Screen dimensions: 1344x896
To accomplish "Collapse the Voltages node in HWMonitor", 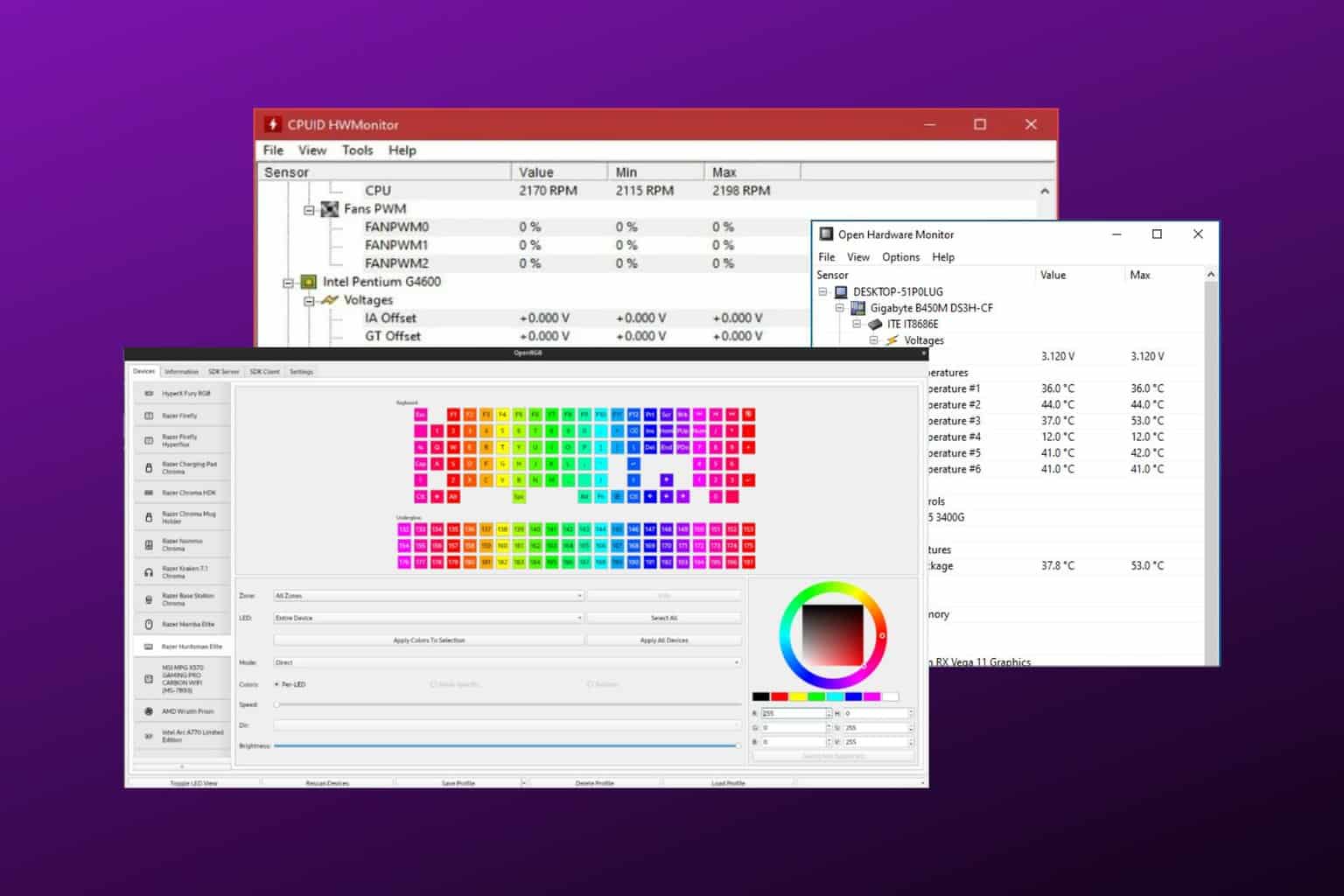I will [309, 301].
